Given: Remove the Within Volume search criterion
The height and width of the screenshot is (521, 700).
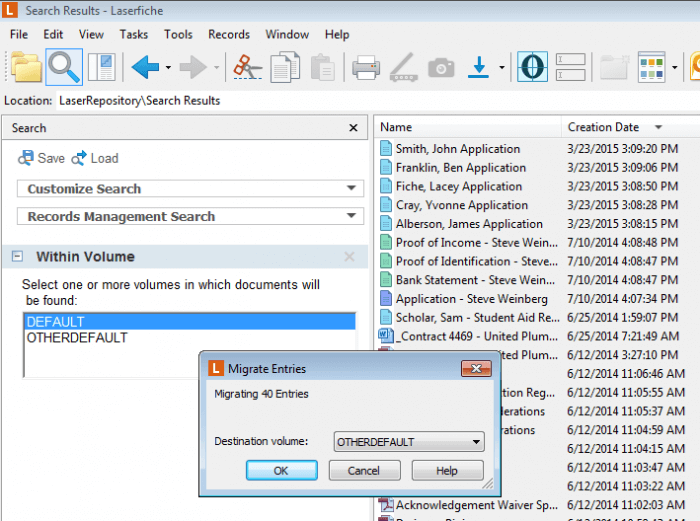Looking at the screenshot, I should tap(349, 257).
